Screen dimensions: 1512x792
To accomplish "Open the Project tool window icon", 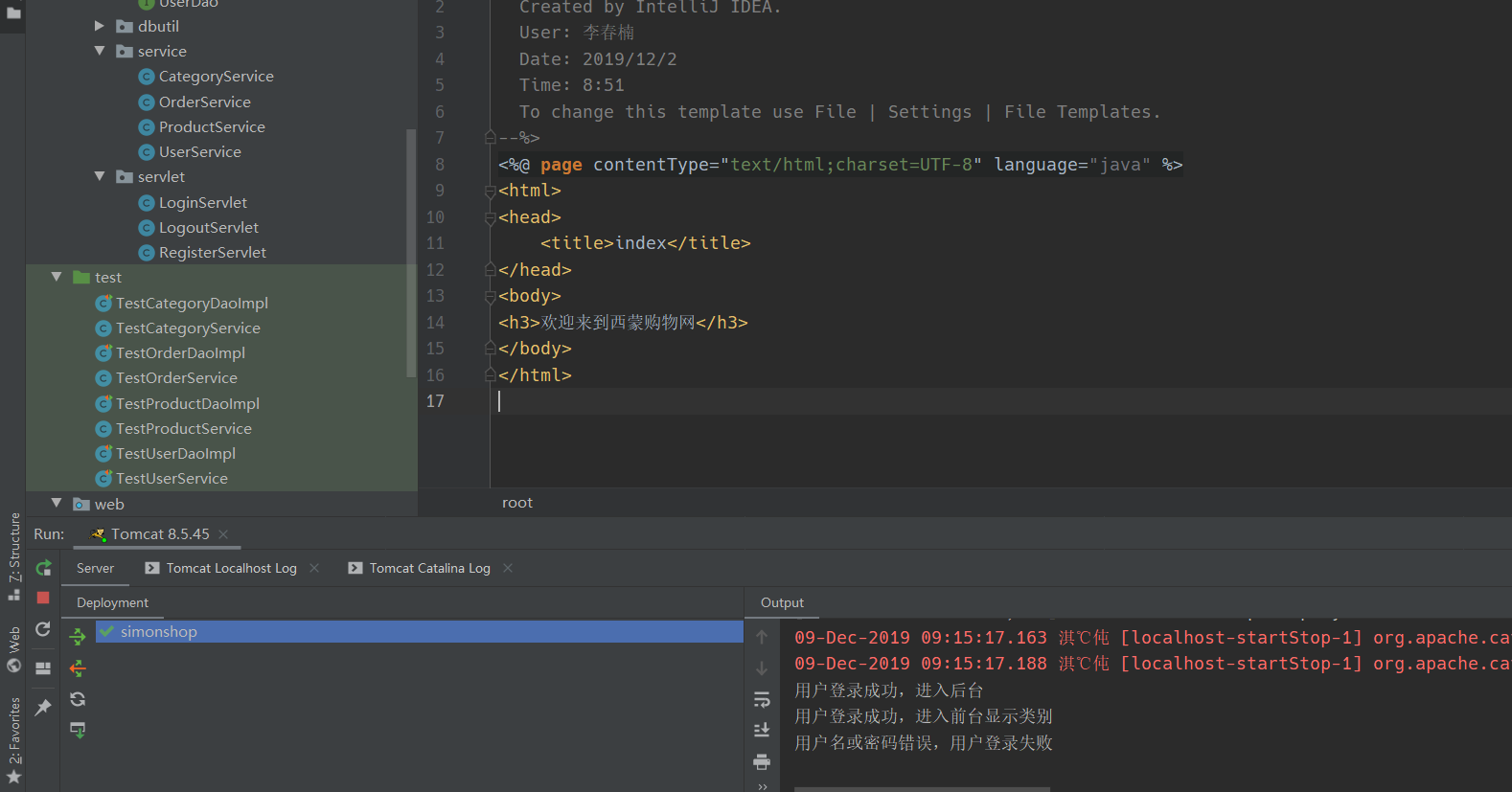I will click(13, 13).
